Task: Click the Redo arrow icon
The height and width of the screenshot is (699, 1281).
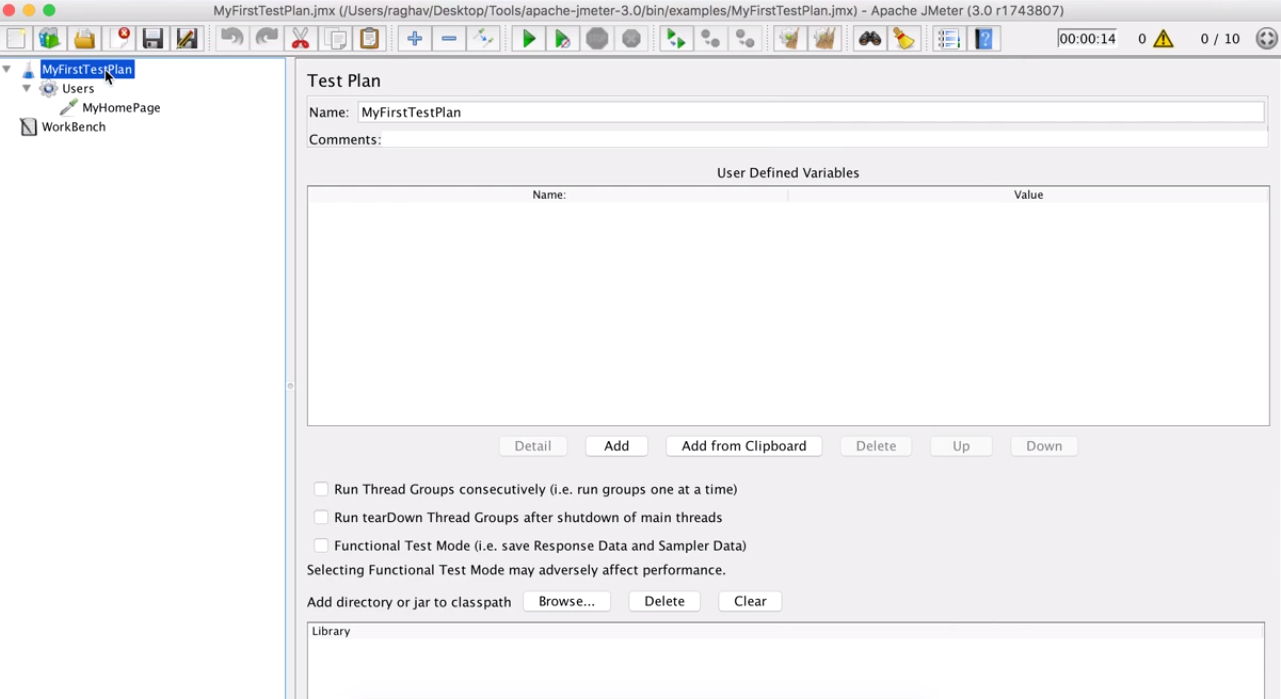Action: point(266,39)
